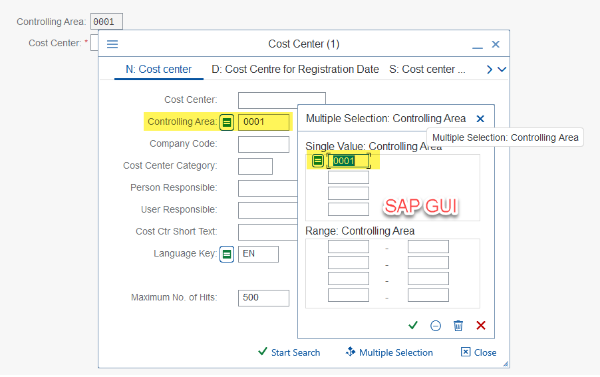Image resolution: width=600 pixels, height=377 pixels.
Task: Click the Cost Ctr Short Text field
Action: point(267,232)
